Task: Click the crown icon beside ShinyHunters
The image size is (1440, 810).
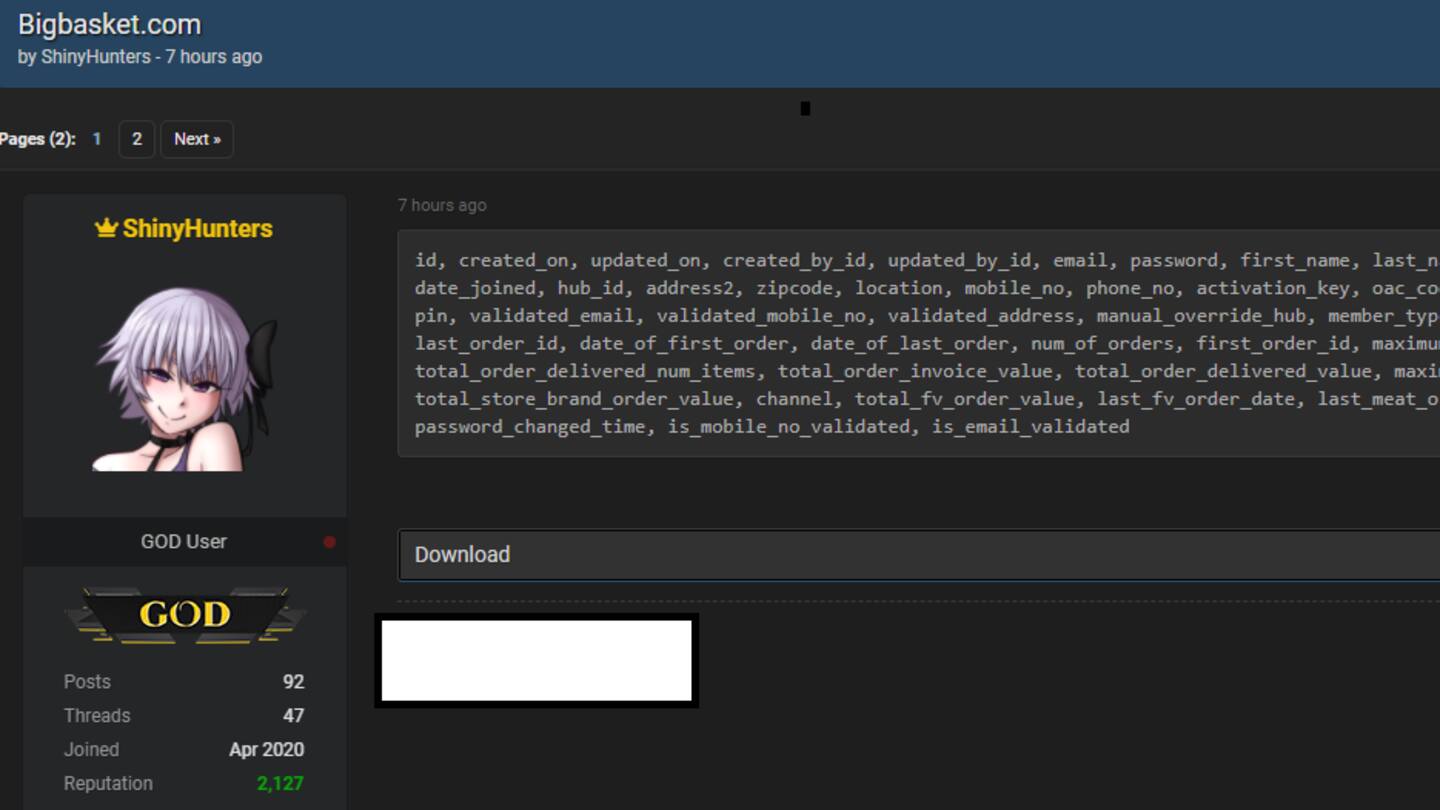Action: [x=107, y=229]
